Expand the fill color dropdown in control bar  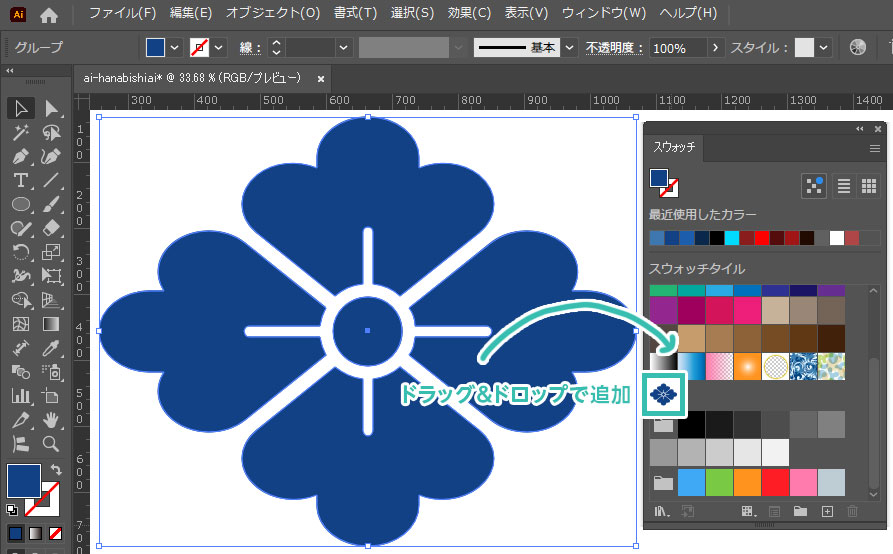click(175, 47)
